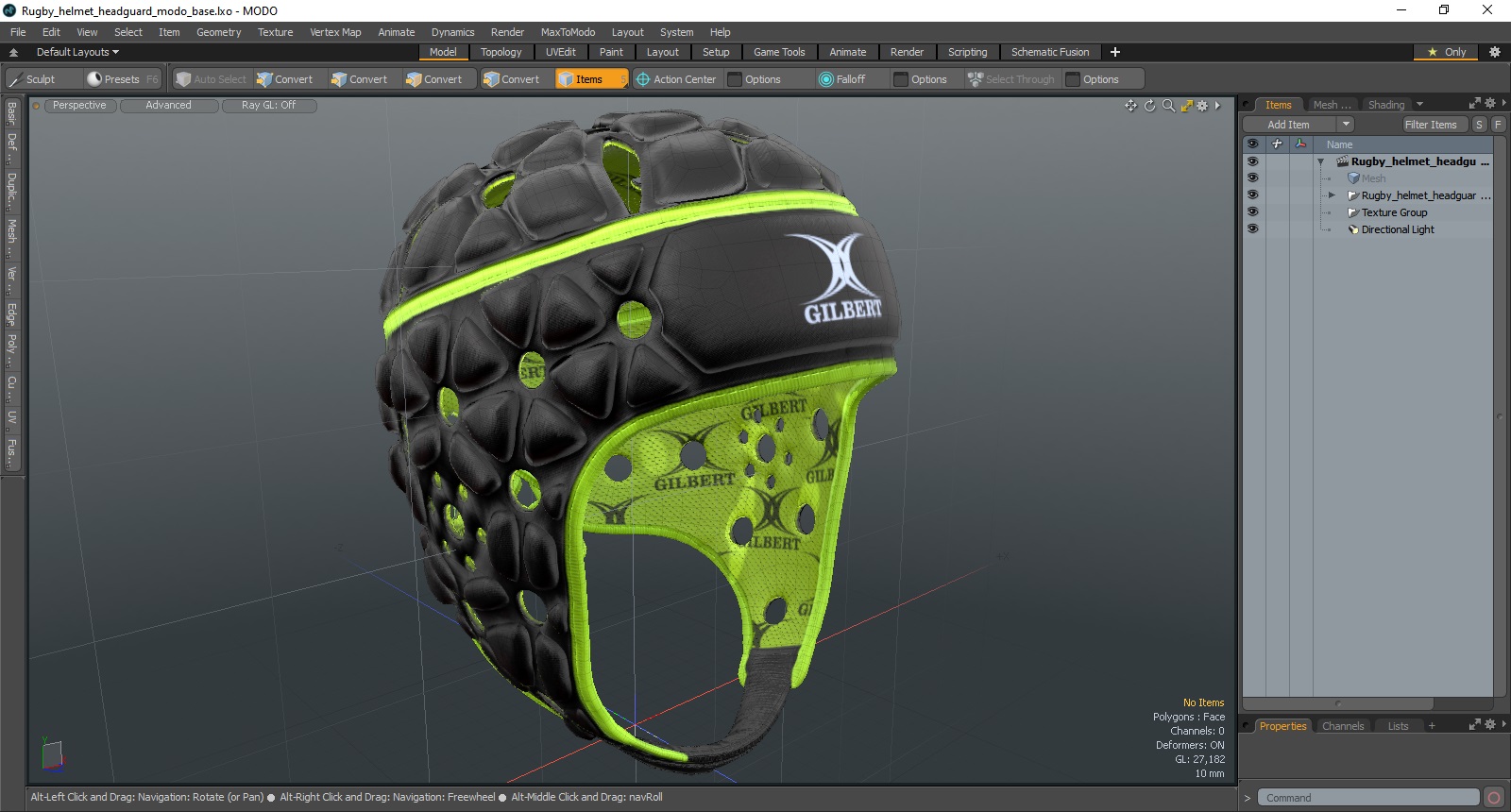Click the Directional Light item icon
Image resolution: width=1511 pixels, height=812 pixels.
1353,229
